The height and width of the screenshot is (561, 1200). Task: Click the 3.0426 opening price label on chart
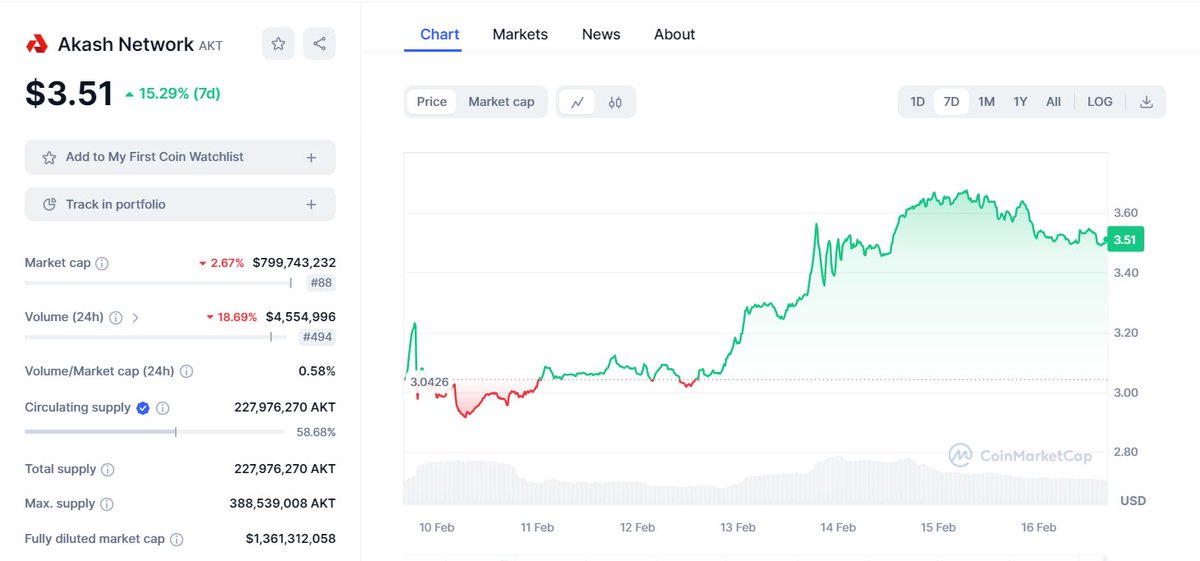pyautogui.click(x=428, y=381)
